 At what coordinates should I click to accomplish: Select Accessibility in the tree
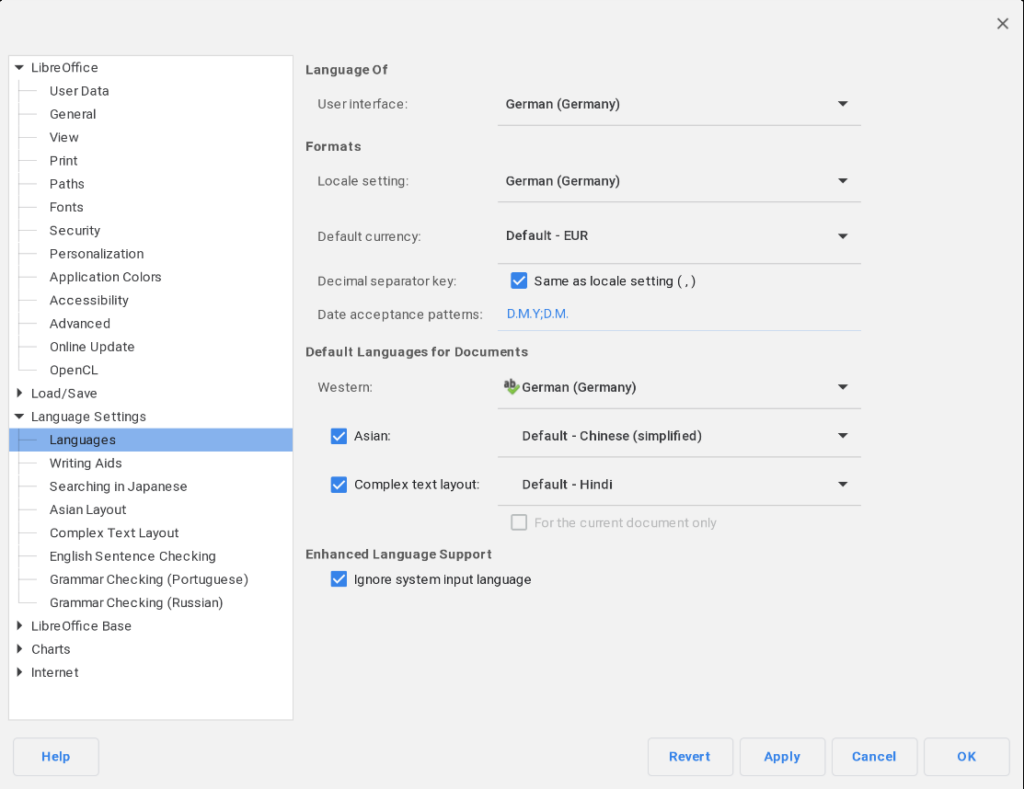point(89,300)
